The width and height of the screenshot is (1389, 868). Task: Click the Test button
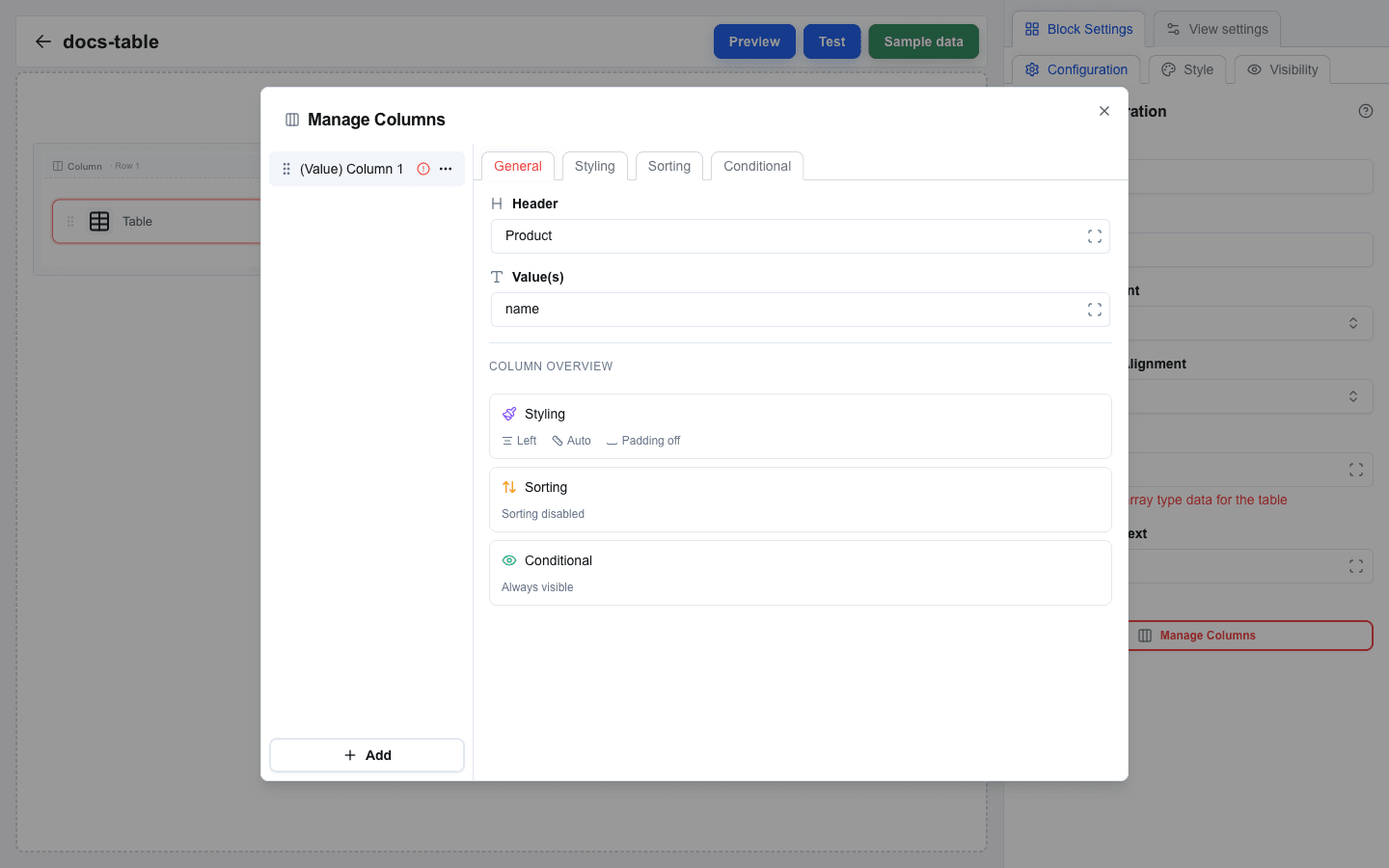(x=831, y=41)
